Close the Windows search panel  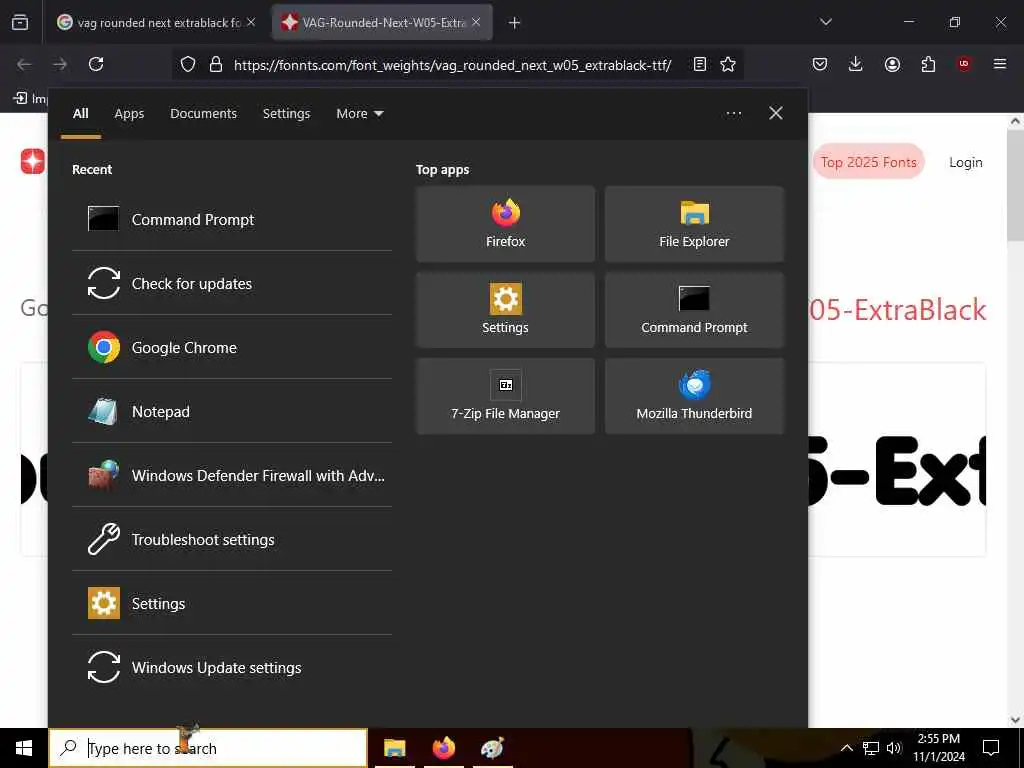tap(776, 114)
